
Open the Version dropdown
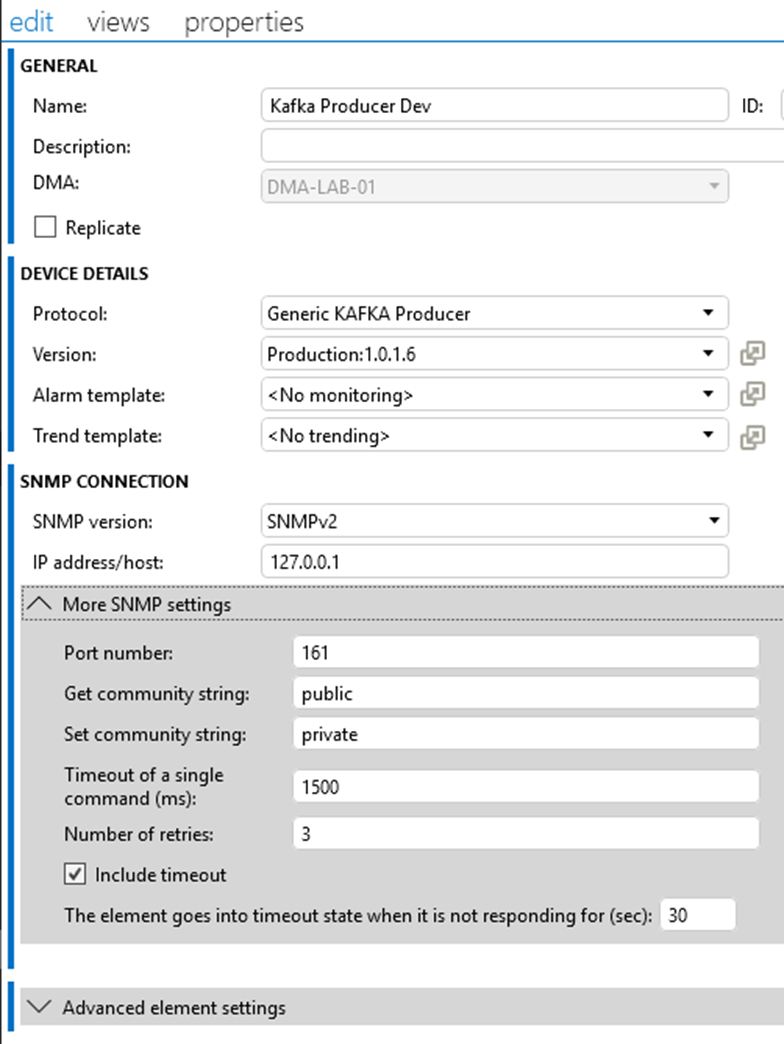tap(708, 354)
